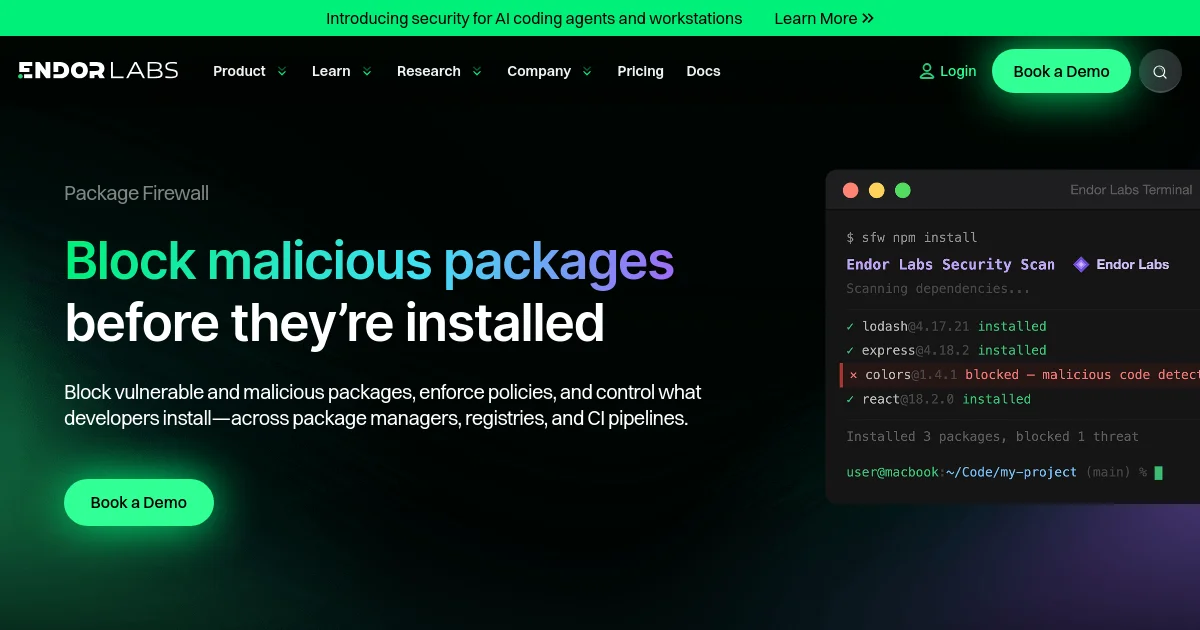The width and height of the screenshot is (1200, 630).
Task: Click the hero paragraph about enforcing policies
Action: click(x=383, y=405)
